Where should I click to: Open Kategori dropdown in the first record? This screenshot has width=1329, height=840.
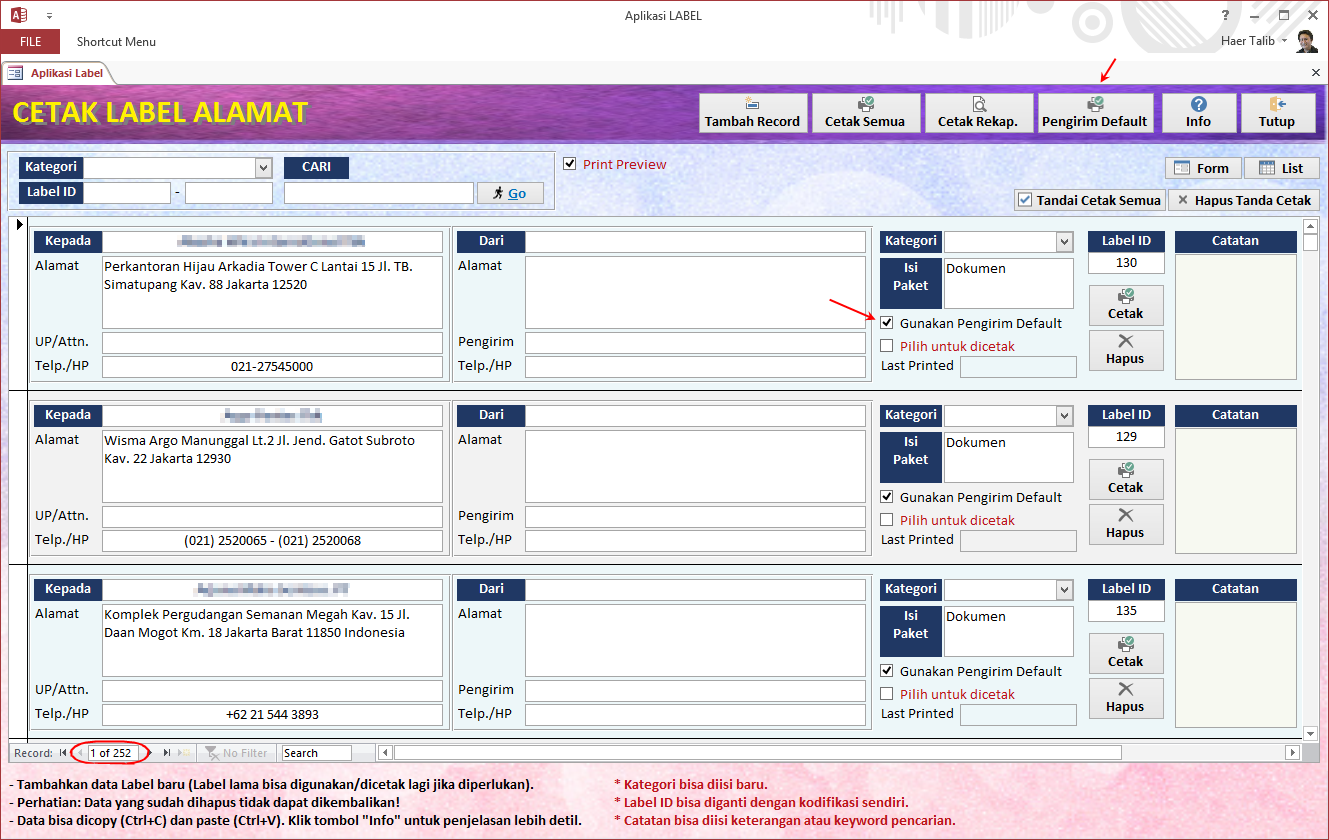[x=1064, y=241]
